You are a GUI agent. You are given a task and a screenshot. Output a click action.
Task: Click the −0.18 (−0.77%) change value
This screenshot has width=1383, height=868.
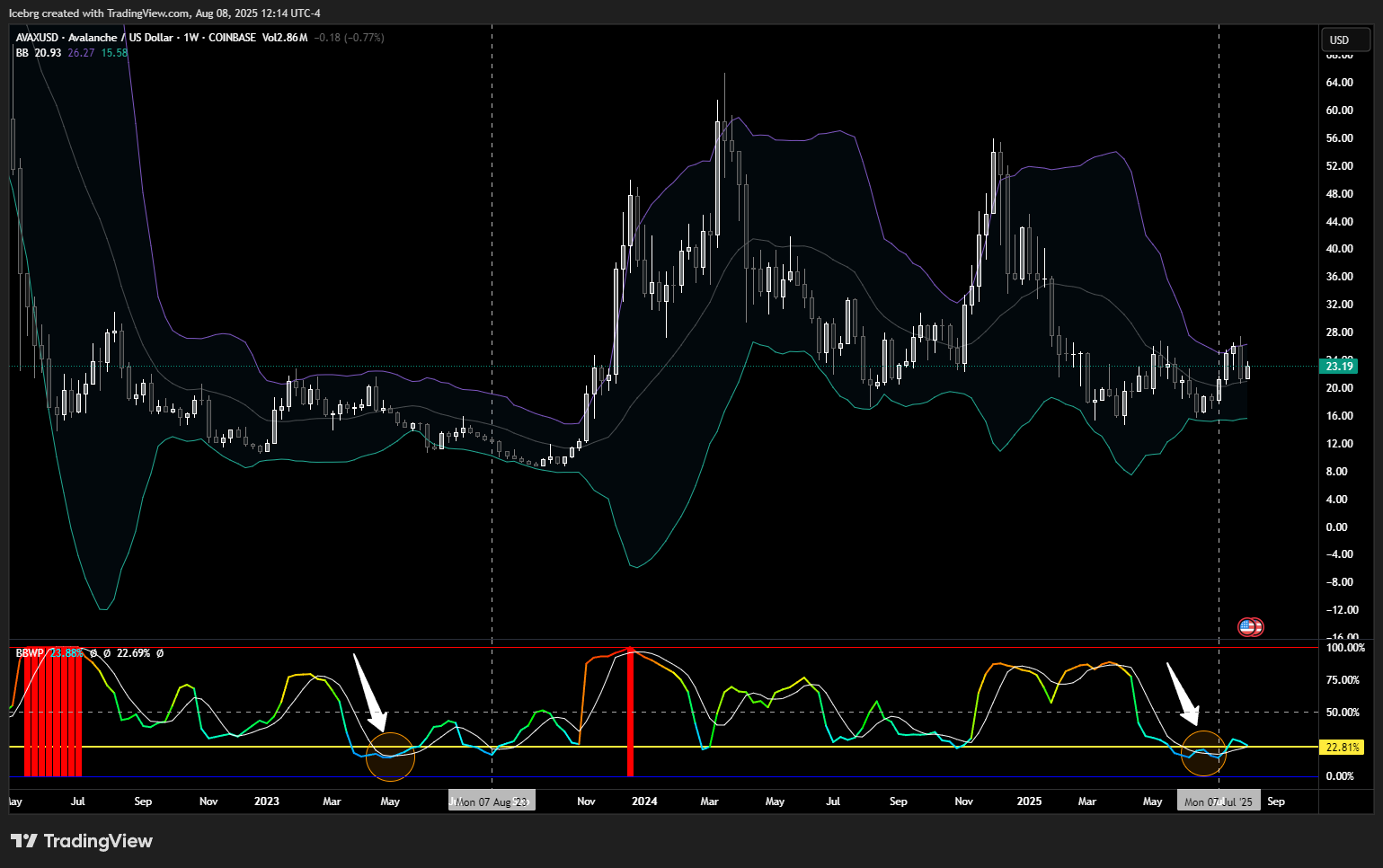point(350,38)
